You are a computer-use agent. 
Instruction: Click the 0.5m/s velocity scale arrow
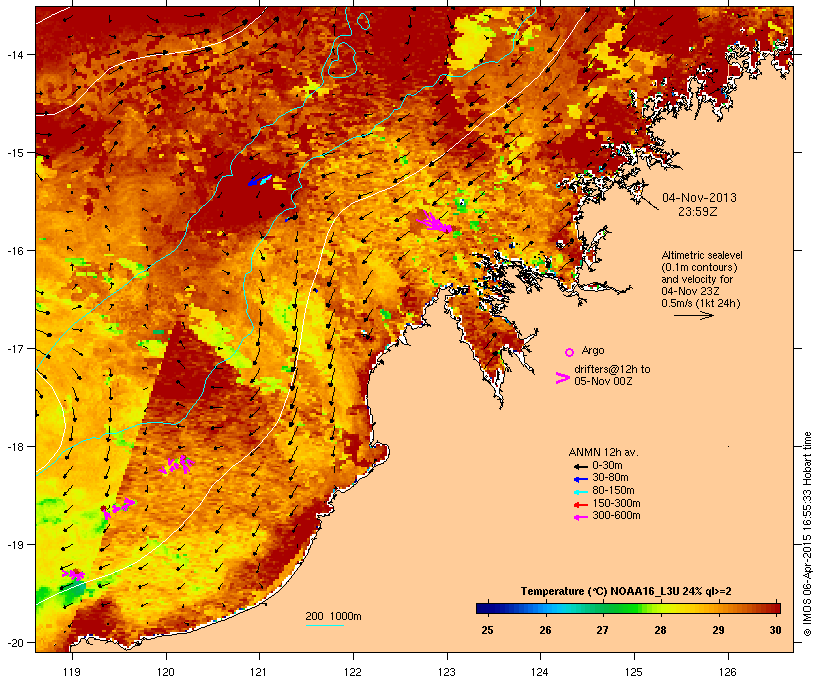point(693,315)
